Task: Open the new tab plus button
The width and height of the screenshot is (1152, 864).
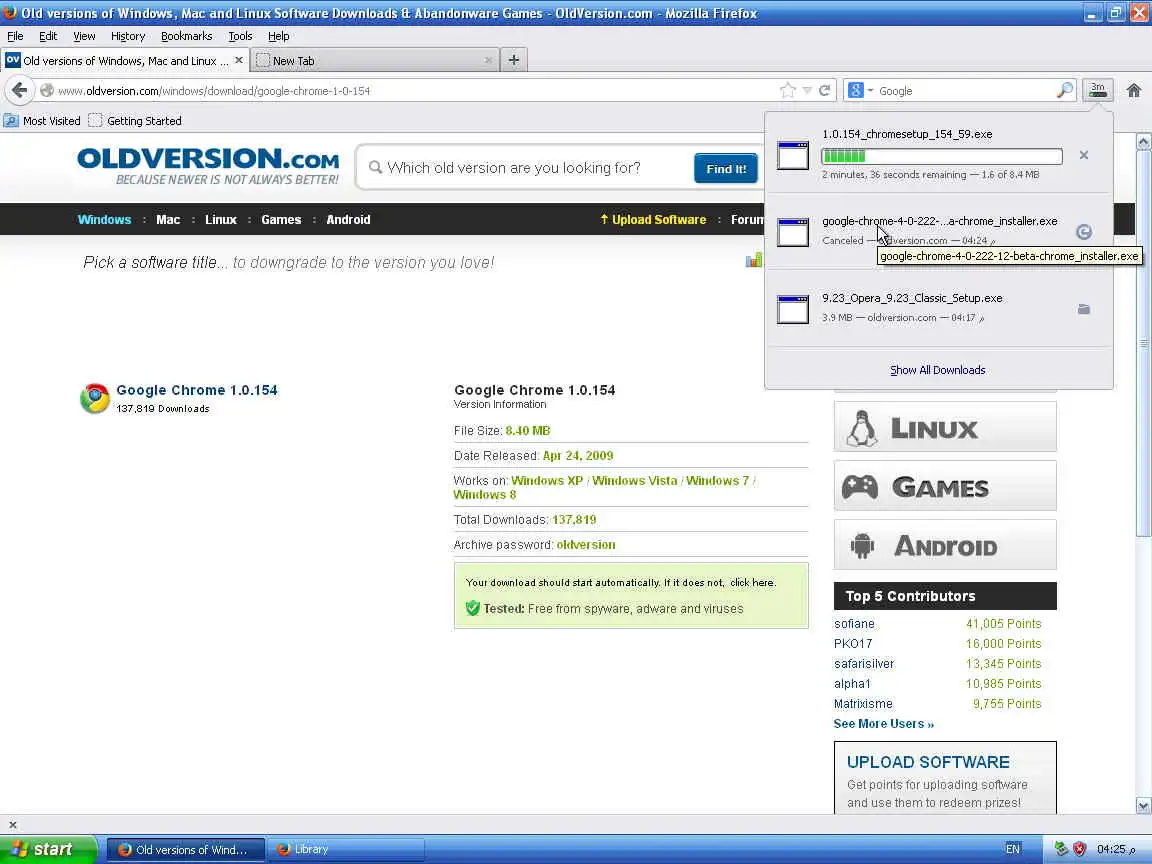Action: click(514, 60)
